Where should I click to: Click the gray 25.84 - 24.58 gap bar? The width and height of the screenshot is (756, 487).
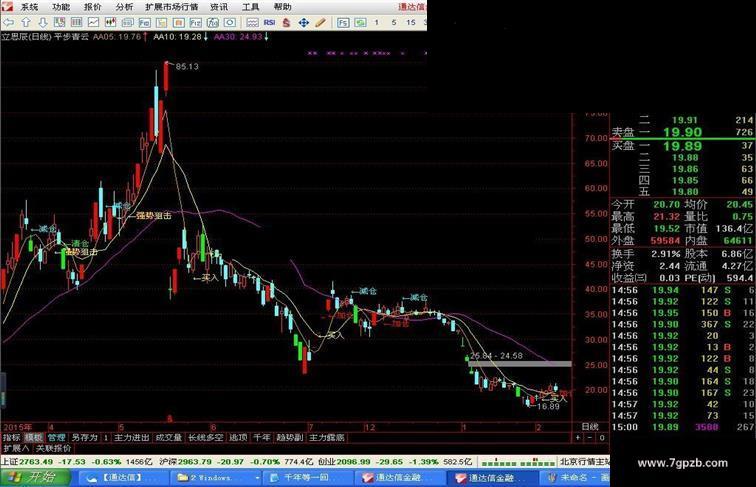(x=520, y=364)
